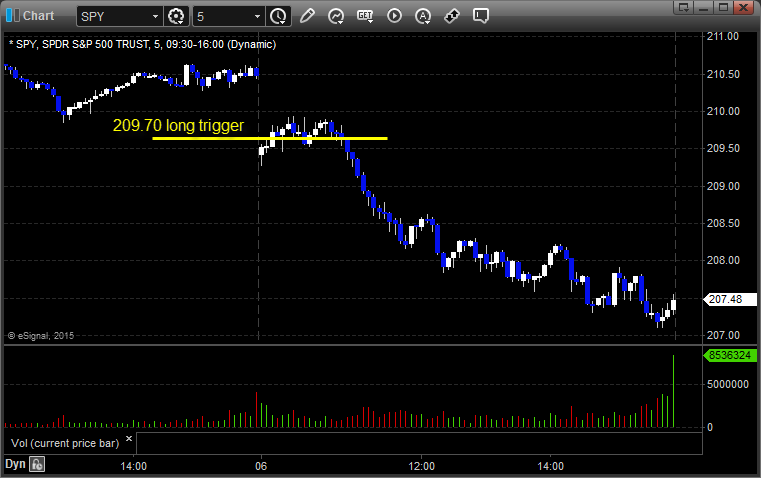The height and width of the screenshot is (478, 761).
Task: Open the GET studies toolbar menu
Action: 365,16
